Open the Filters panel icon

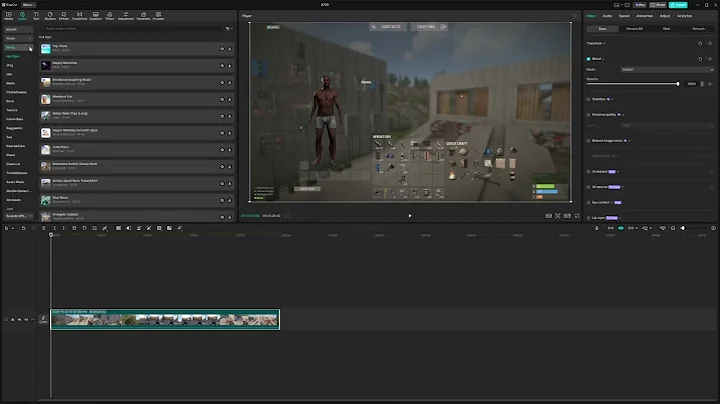[x=110, y=16]
